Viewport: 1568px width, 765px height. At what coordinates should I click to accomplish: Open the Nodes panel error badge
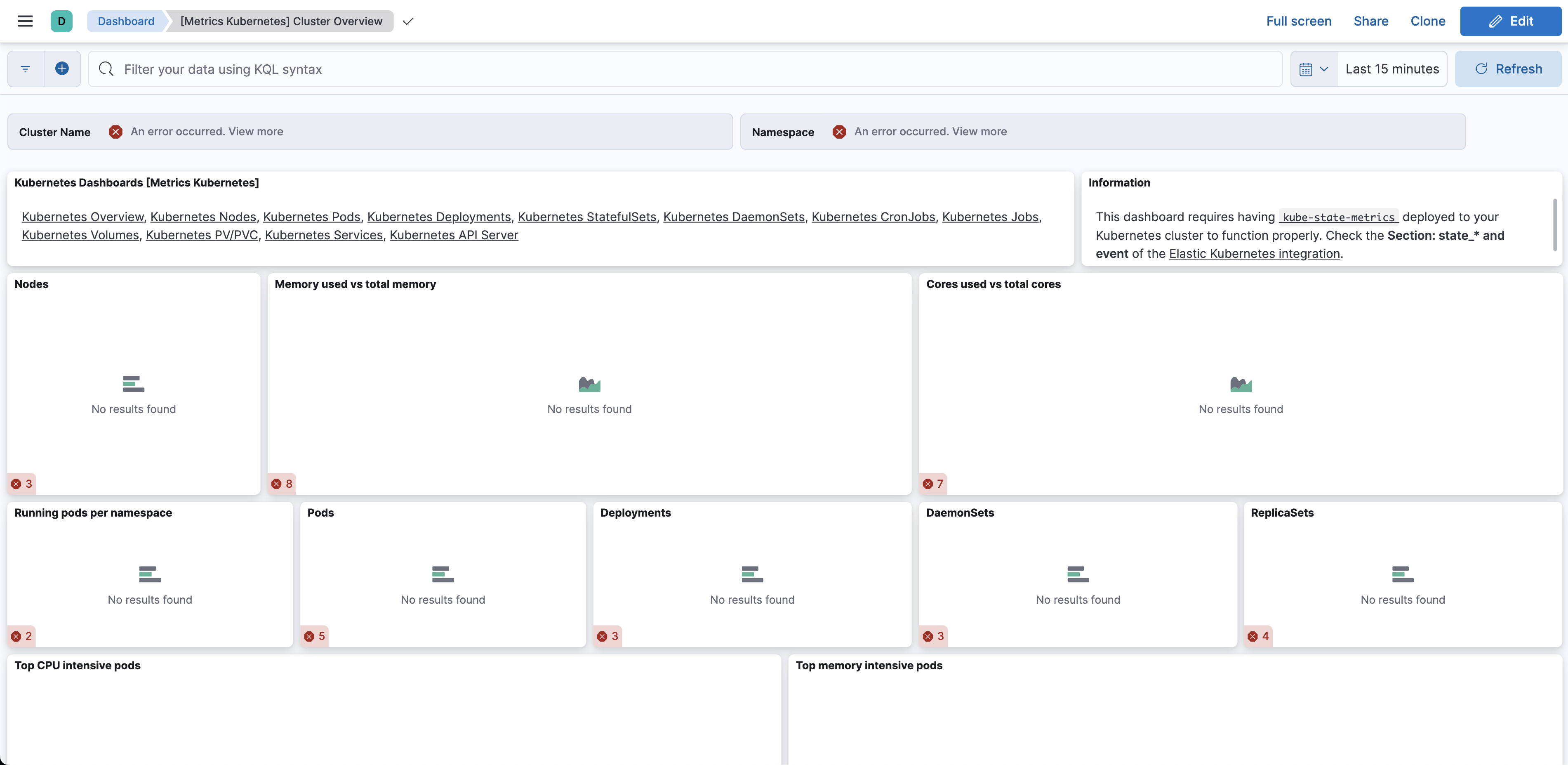(22, 484)
